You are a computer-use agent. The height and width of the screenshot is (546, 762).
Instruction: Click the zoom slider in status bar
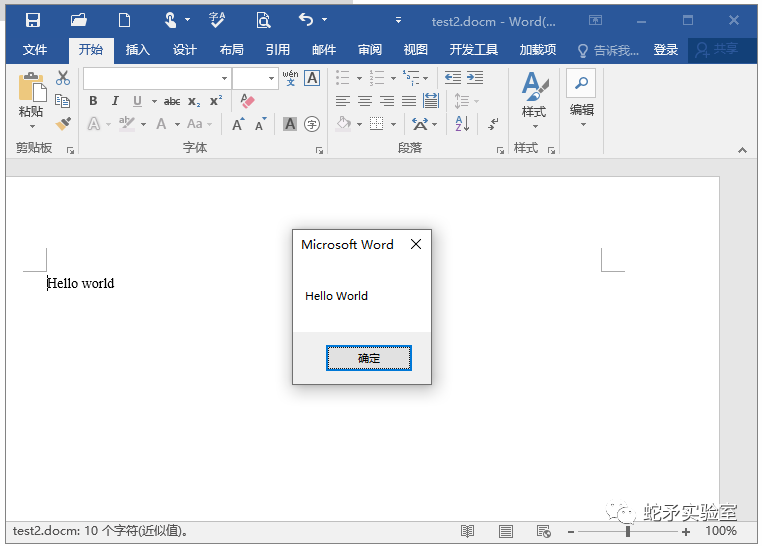628,531
